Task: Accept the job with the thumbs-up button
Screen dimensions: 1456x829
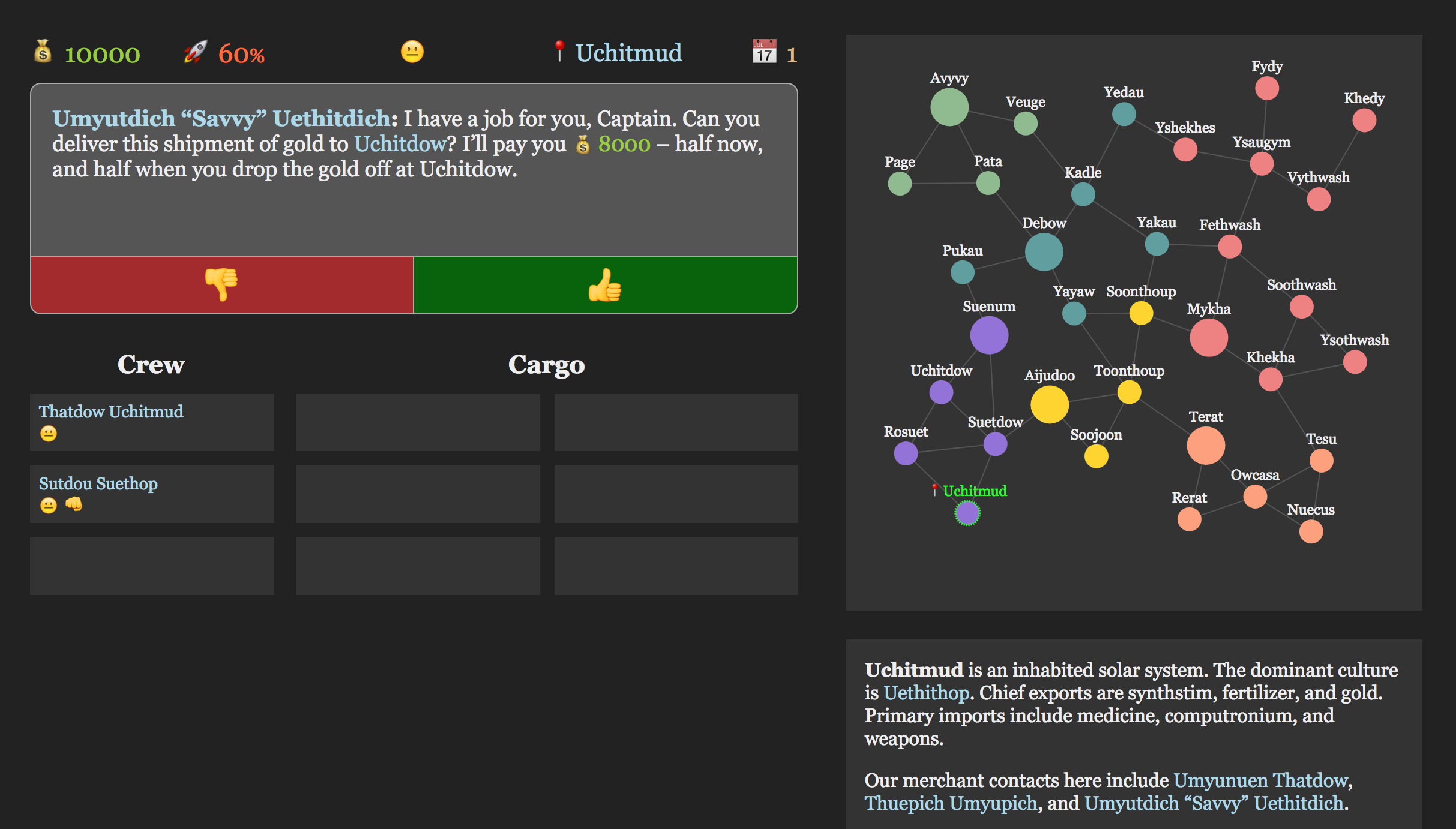Action: click(605, 285)
